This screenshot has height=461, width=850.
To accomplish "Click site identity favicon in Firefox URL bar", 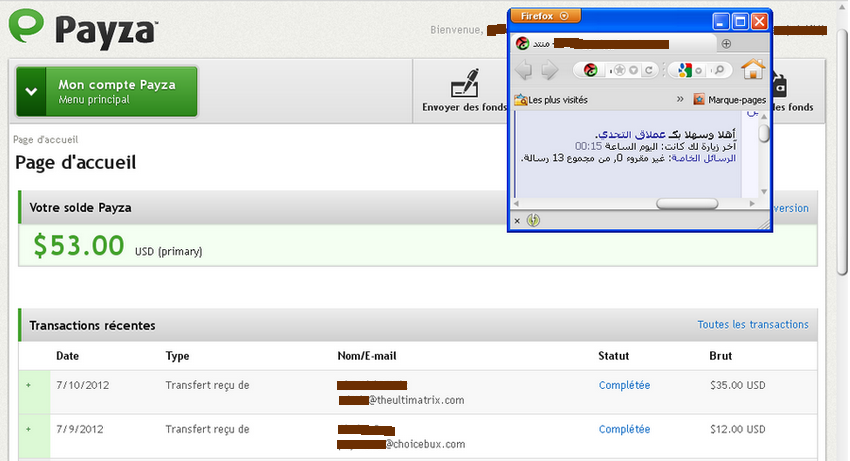I will click(590, 70).
